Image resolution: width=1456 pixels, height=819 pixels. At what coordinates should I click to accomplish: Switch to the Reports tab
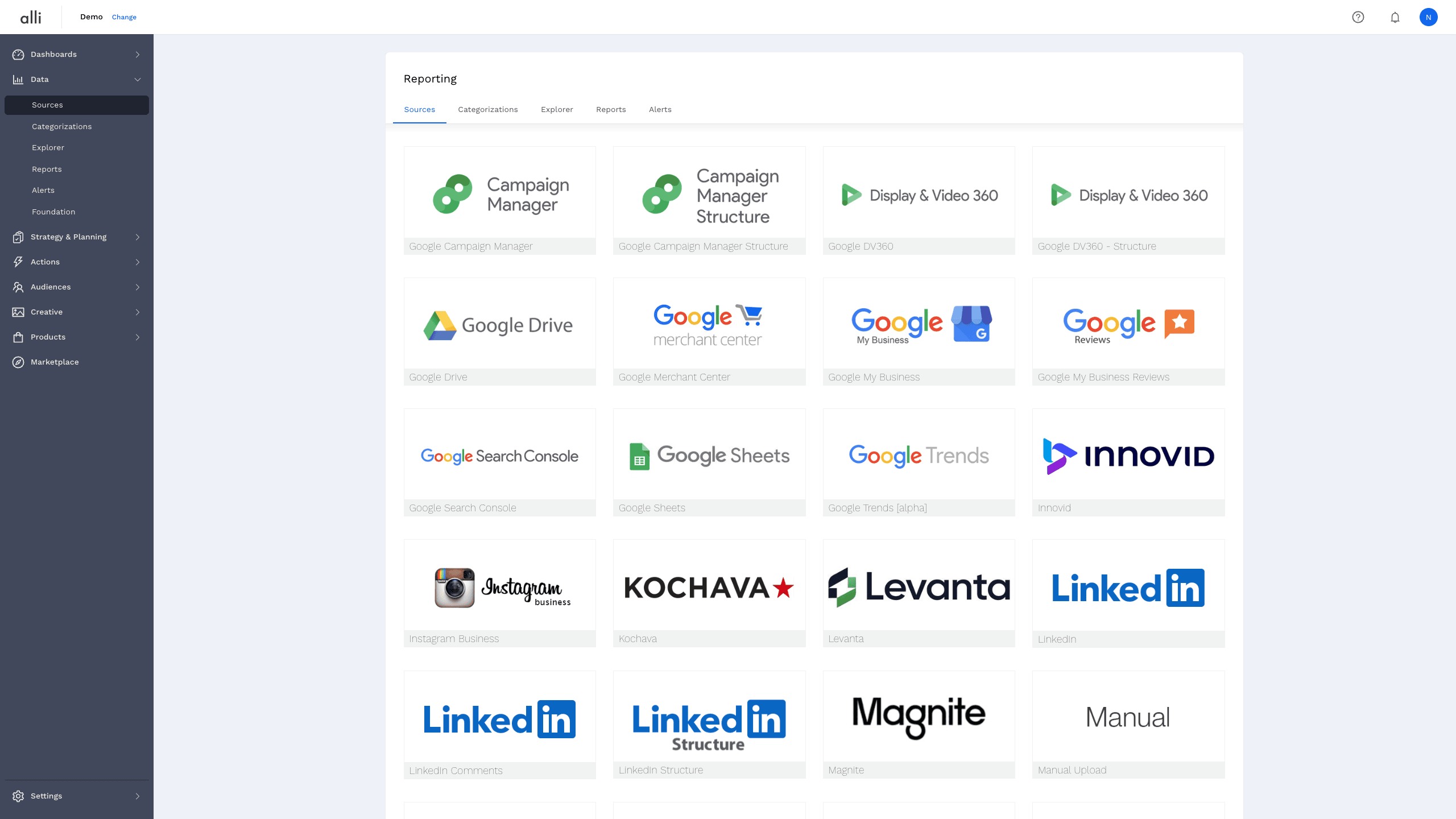click(611, 110)
